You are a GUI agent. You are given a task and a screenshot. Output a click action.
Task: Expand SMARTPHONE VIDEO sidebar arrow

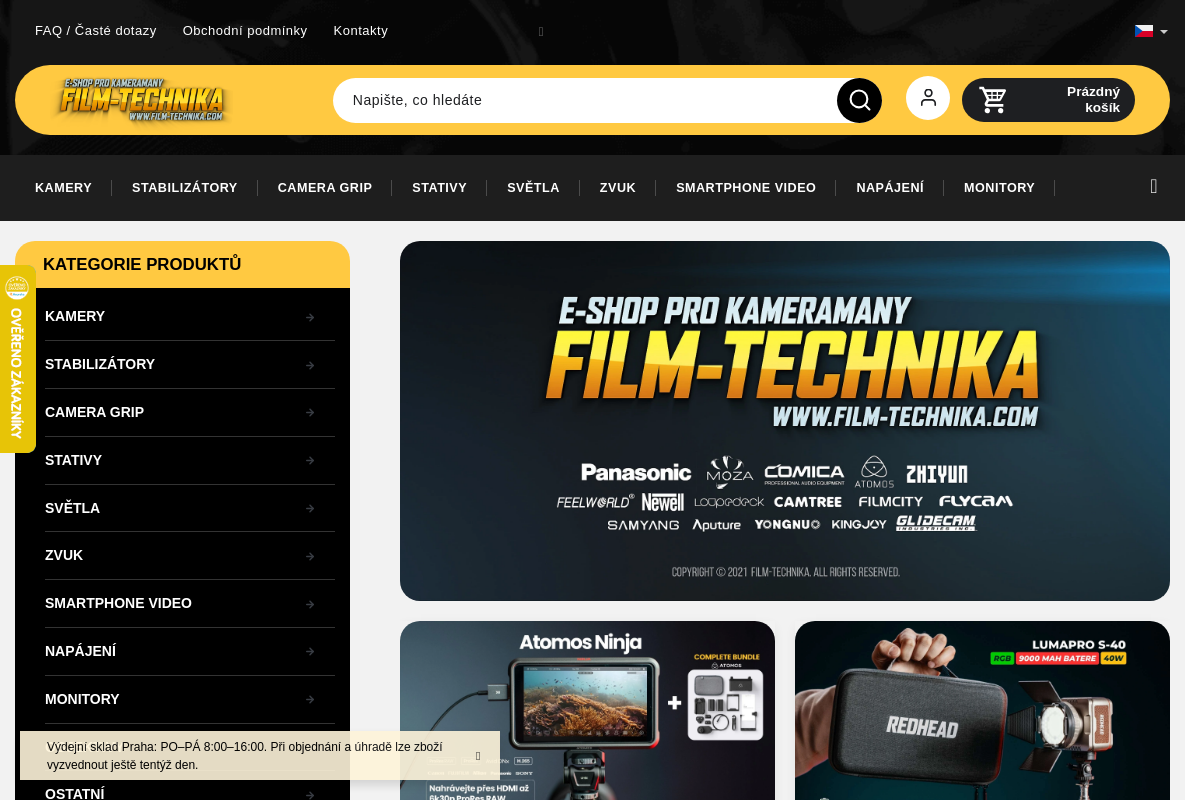[310, 604]
